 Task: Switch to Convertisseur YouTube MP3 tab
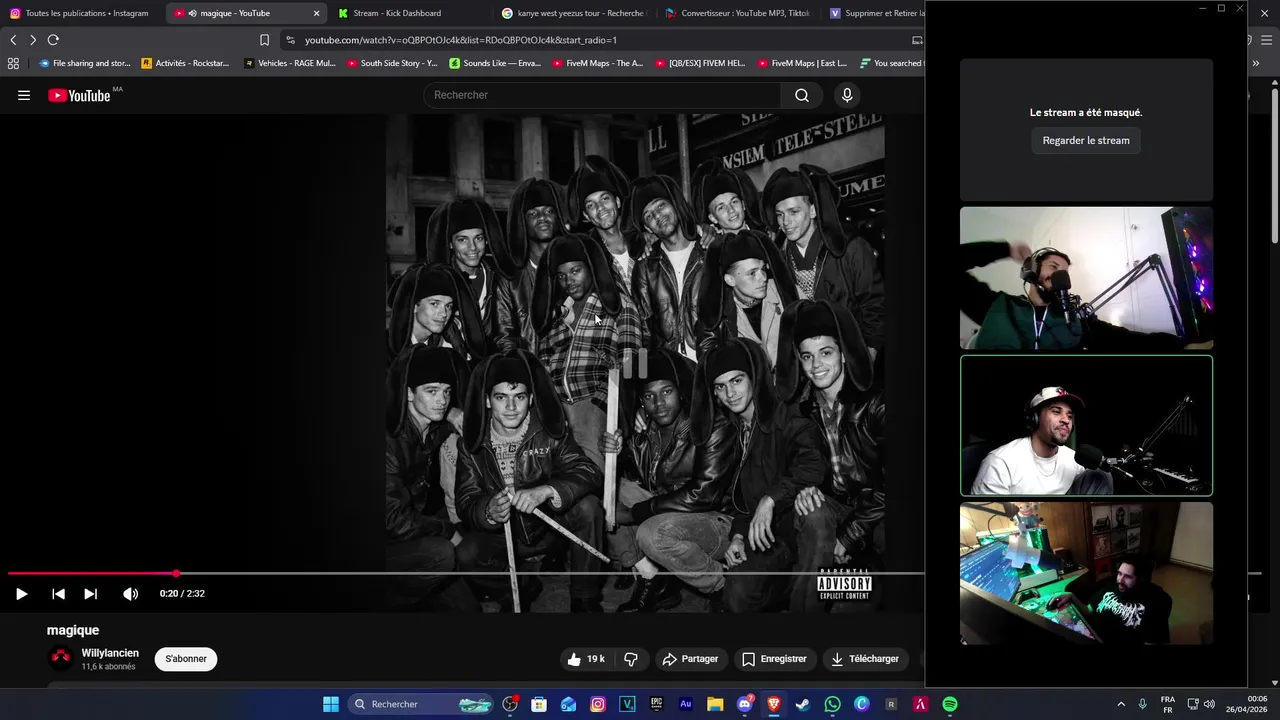pyautogui.click(x=738, y=13)
